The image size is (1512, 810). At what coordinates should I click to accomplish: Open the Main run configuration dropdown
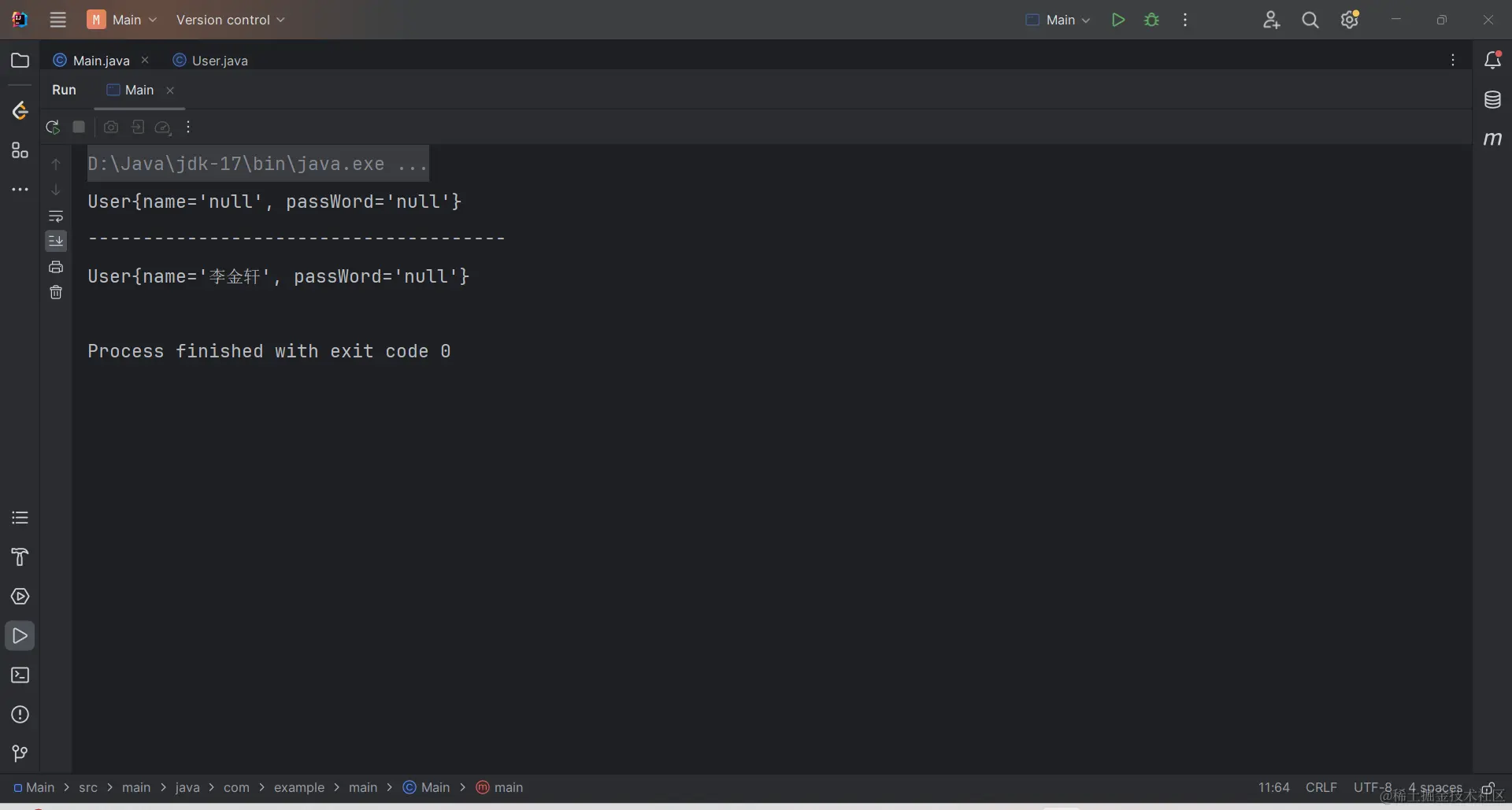pyautogui.click(x=1058, y=20)
